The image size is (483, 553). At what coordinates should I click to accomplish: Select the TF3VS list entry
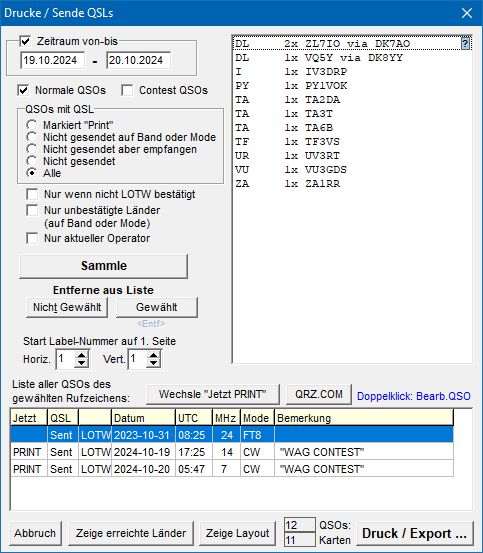[352, 142]
